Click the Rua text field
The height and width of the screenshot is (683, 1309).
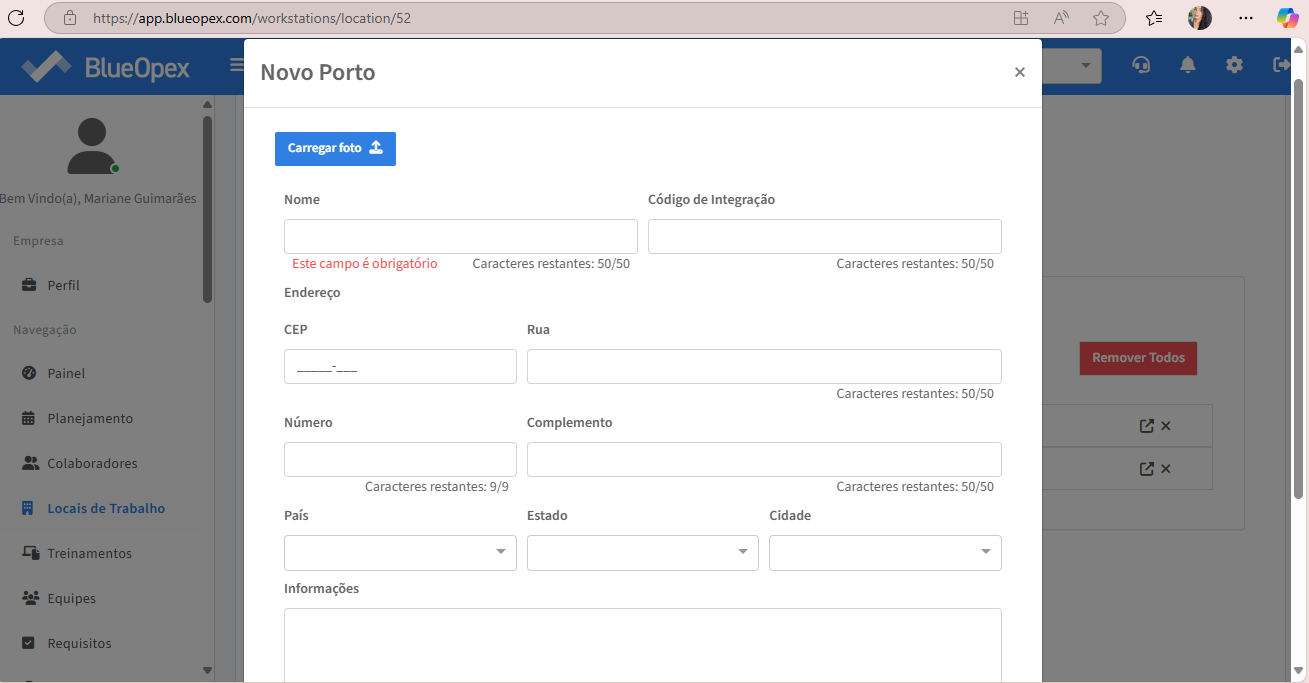764,366
